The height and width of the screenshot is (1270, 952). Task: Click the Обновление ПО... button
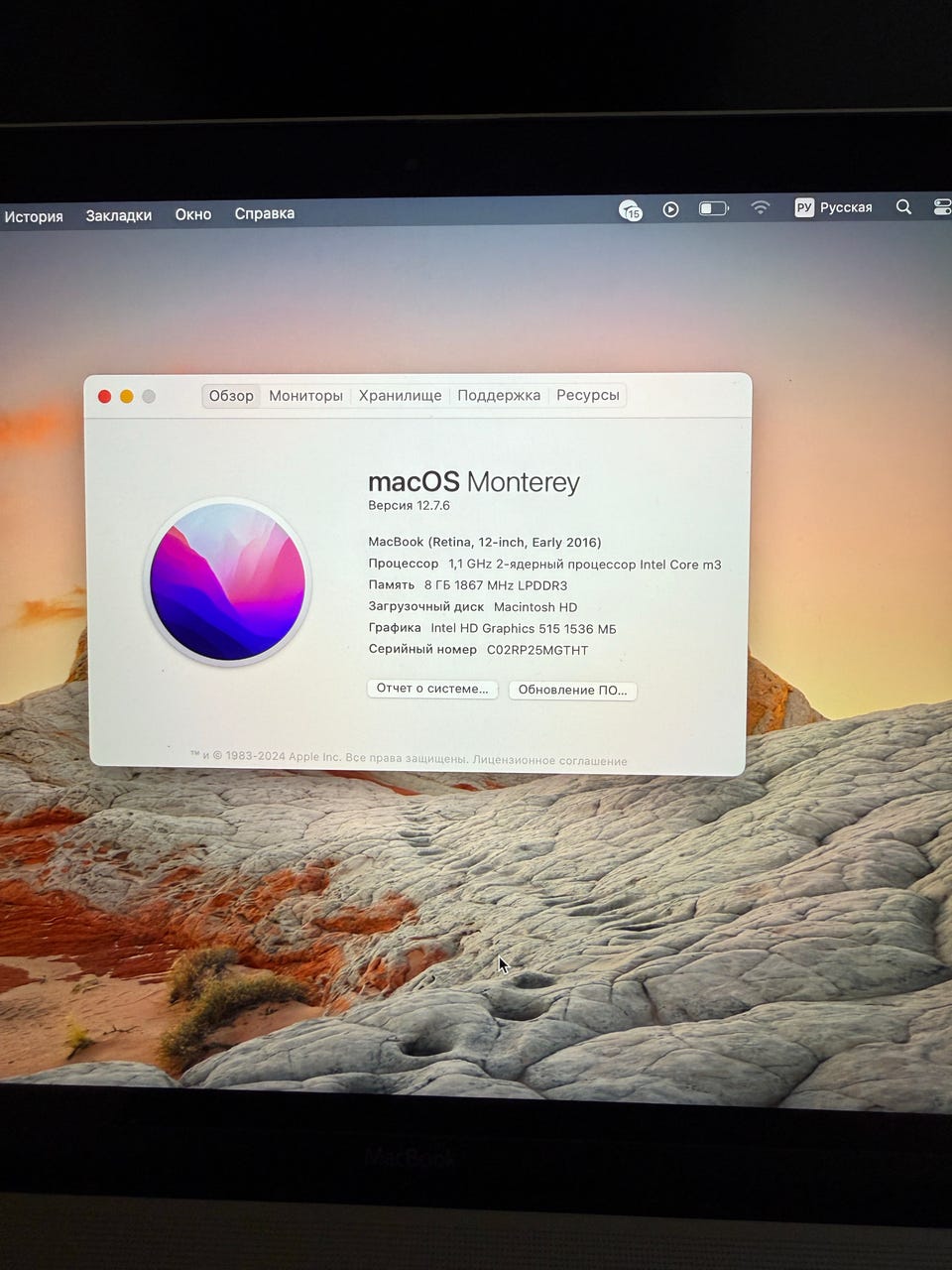tap(572, 691)
